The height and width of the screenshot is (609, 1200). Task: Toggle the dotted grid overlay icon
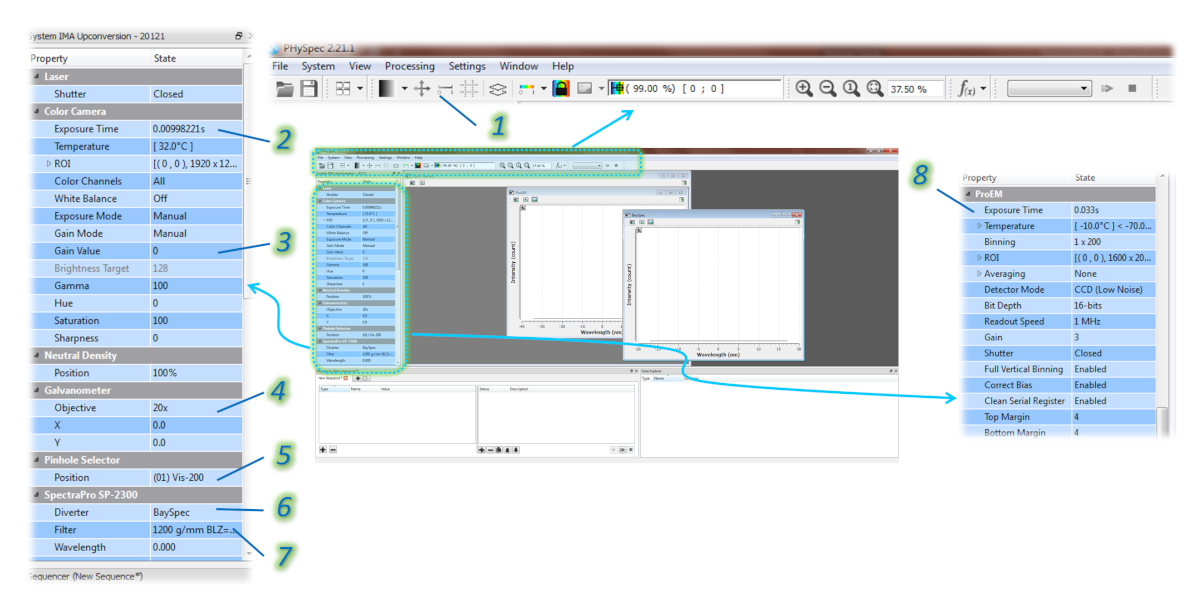[469, 89]
